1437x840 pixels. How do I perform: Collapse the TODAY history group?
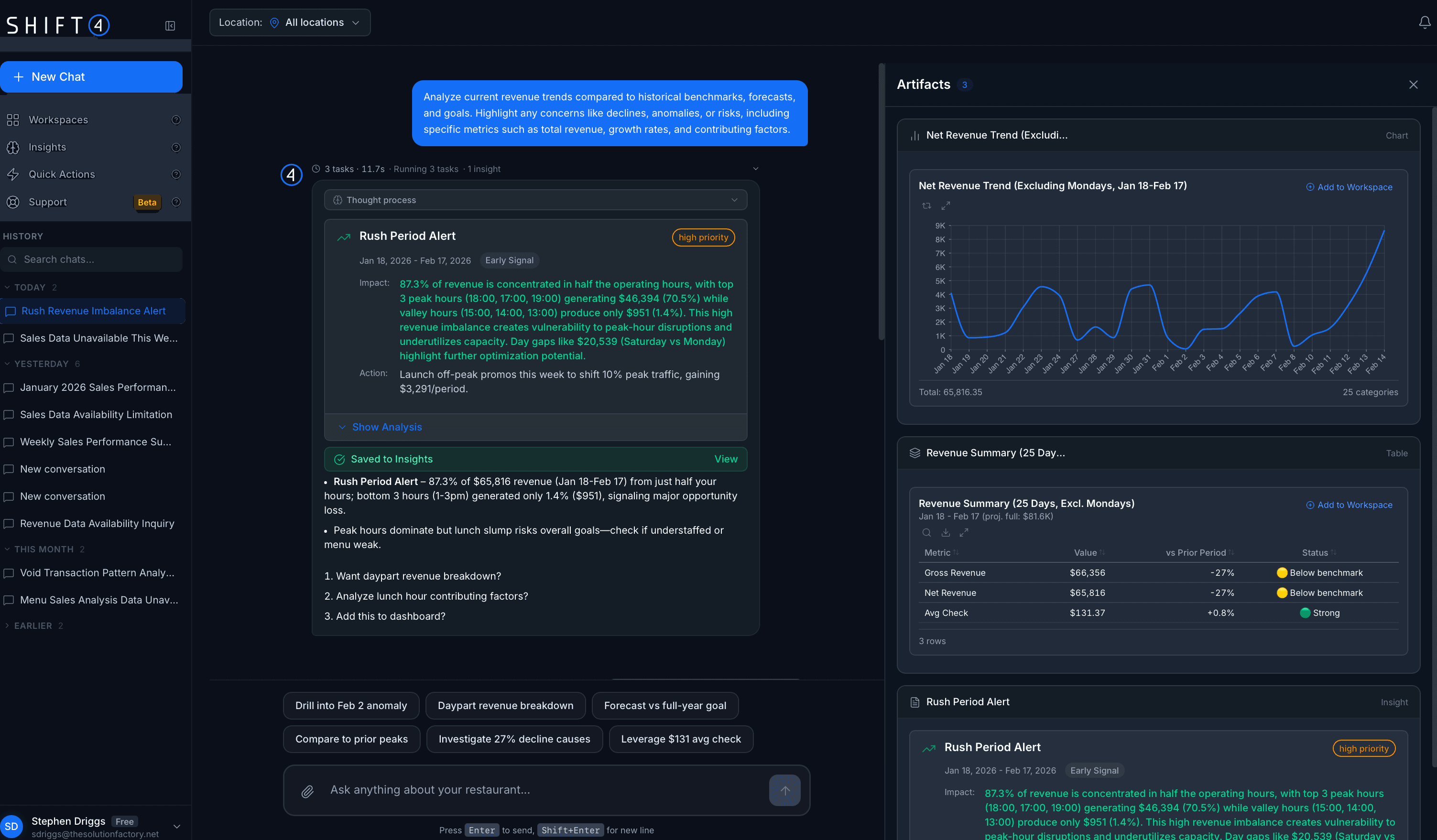(30, 287)
